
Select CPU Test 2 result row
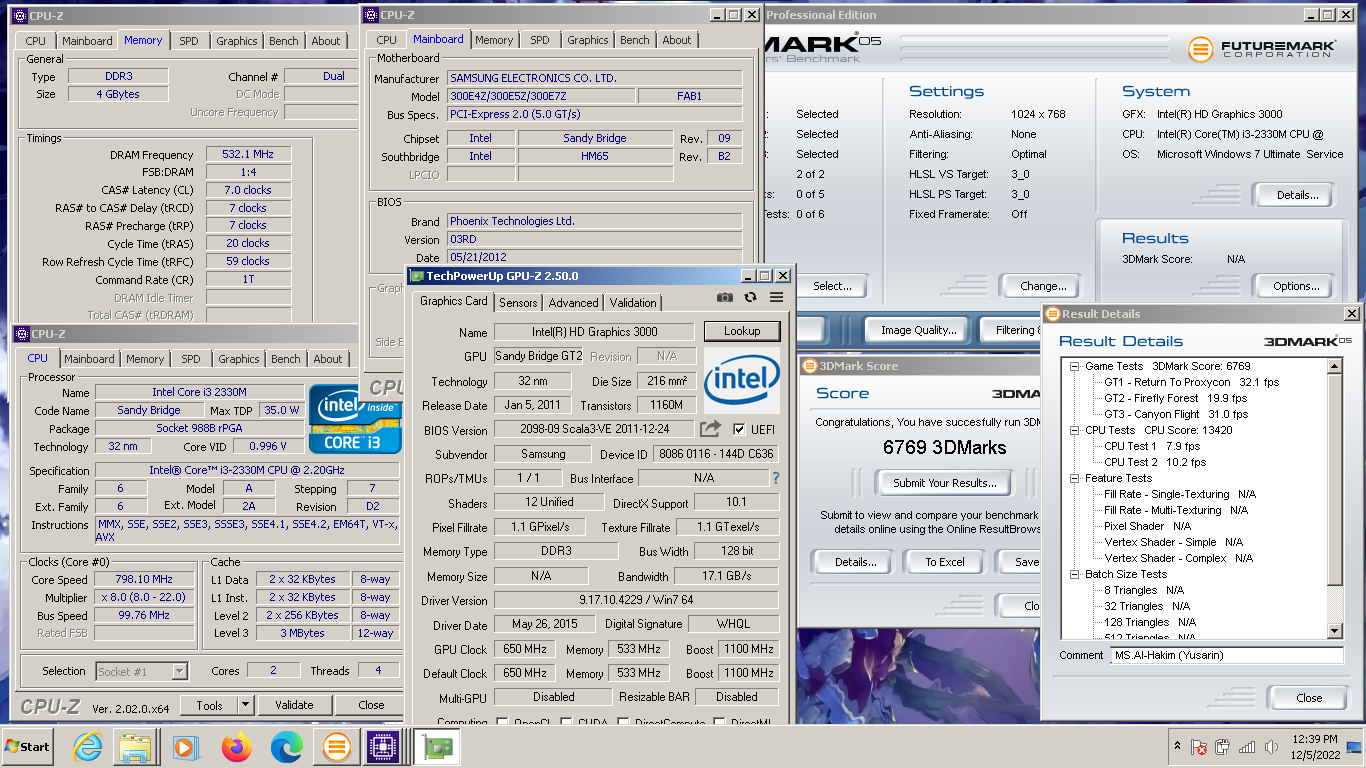pyautogui.click(x=1155, y=462)
